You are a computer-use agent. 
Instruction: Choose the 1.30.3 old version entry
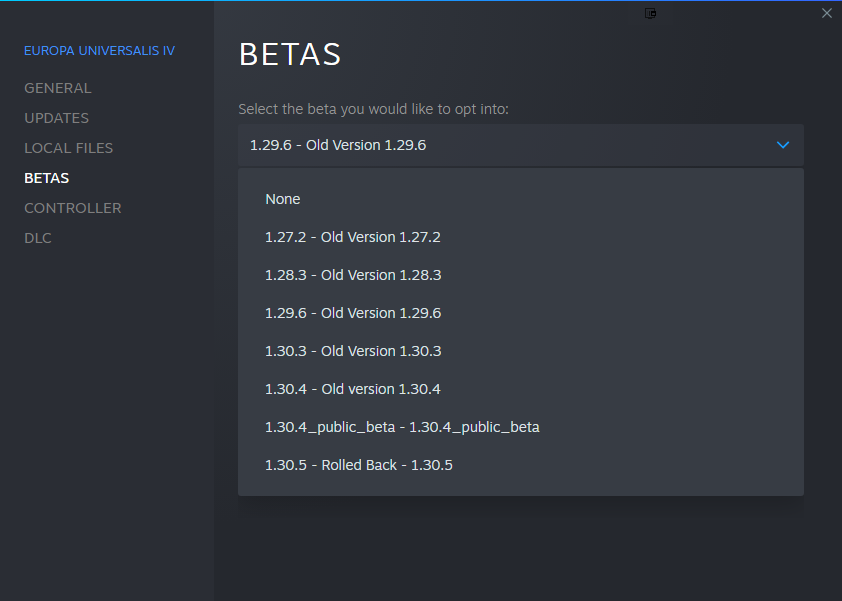(352, 351)
